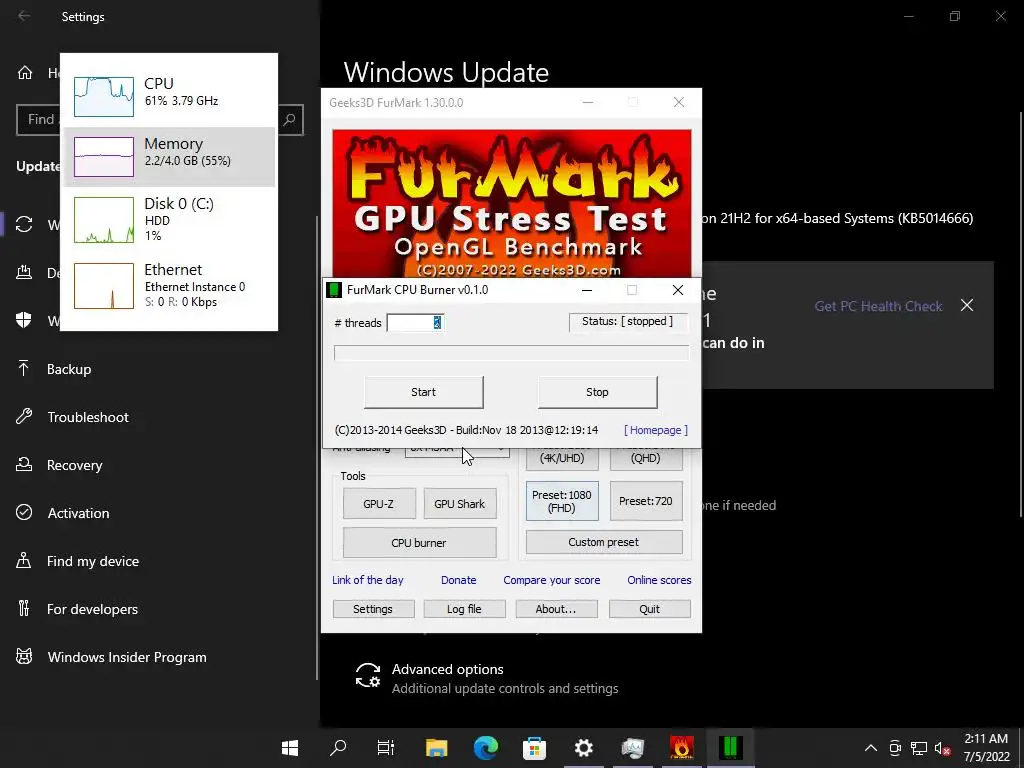Open Online scores link
The image size is (1024, 768).
coord(659,580)
